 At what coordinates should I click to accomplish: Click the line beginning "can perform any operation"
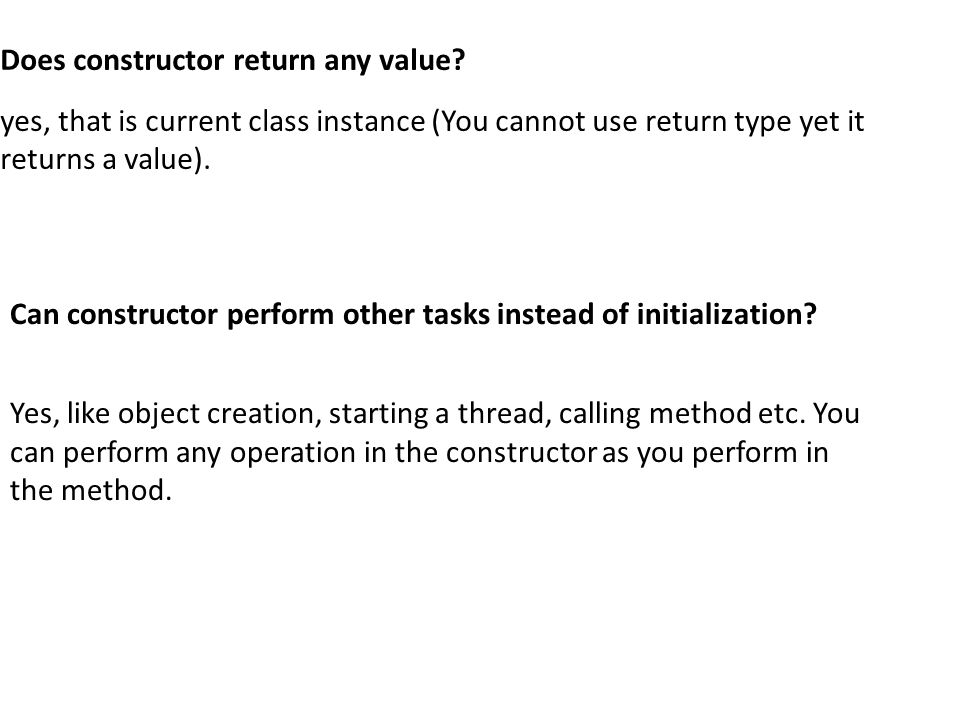[x=419, y=453]
